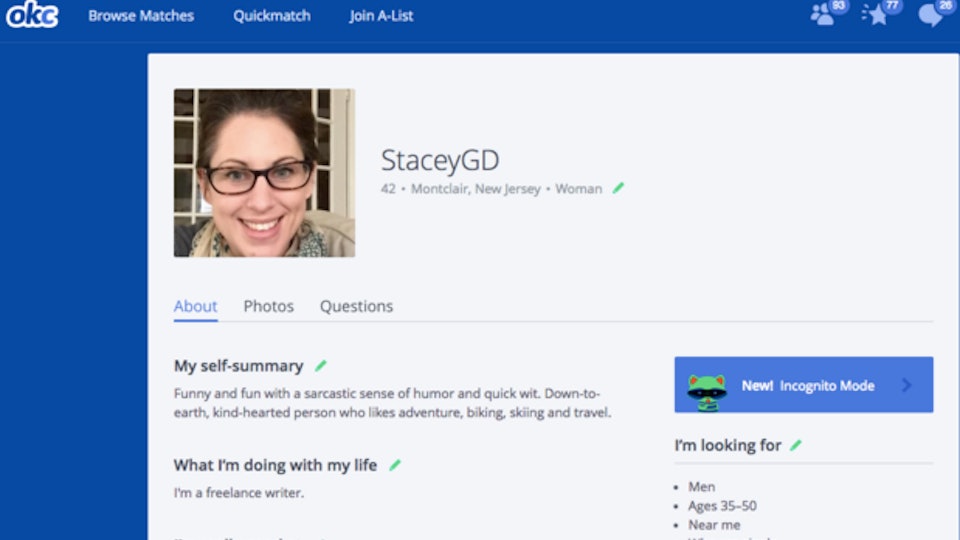Go to Quickmatch in the navigation bar
The width and height of the screenshot is (960, 540).
[272, 16]
